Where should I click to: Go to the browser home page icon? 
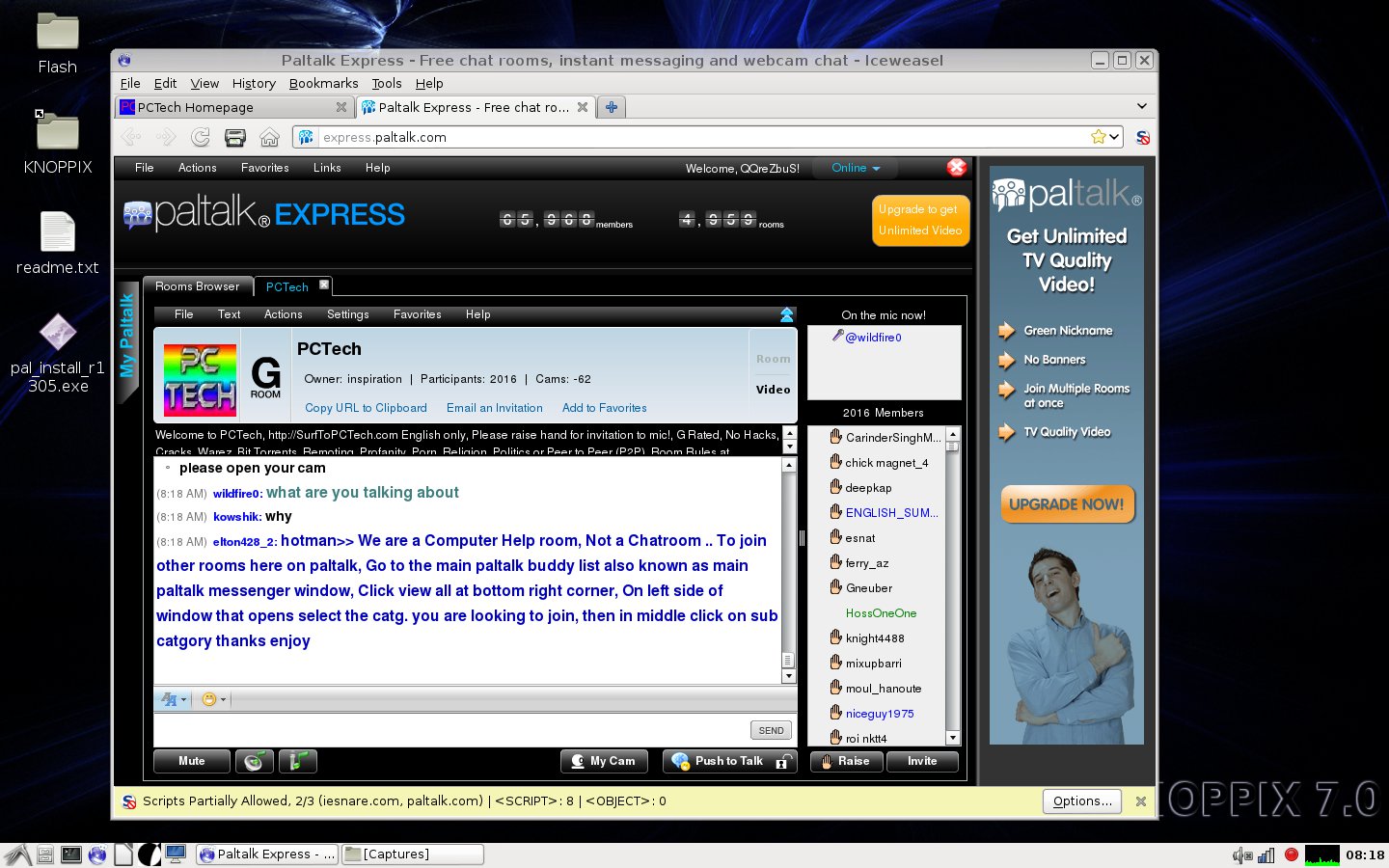click(270, 137)
